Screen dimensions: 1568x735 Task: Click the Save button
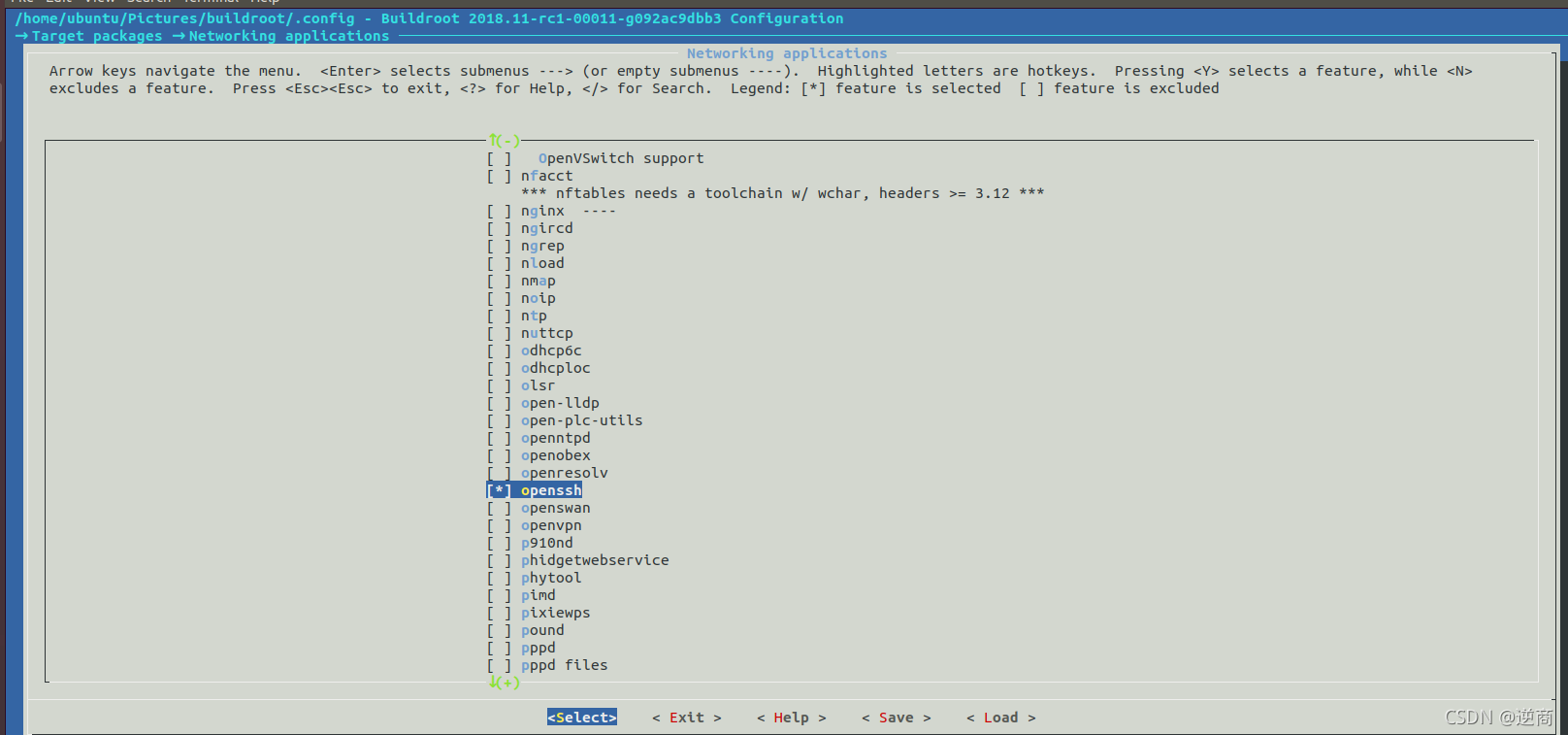pos(897,718)
